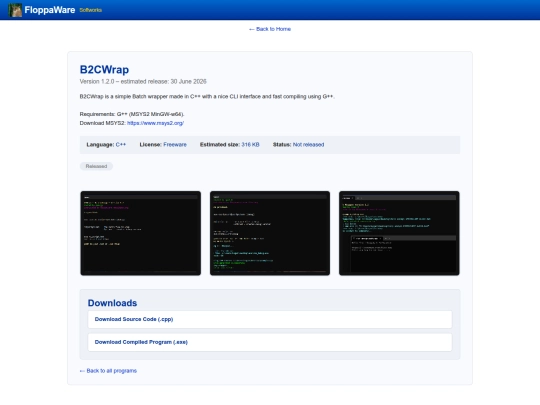
Task: Click the Version 1.2.0 release date text
Action: [x=143, y=82]
